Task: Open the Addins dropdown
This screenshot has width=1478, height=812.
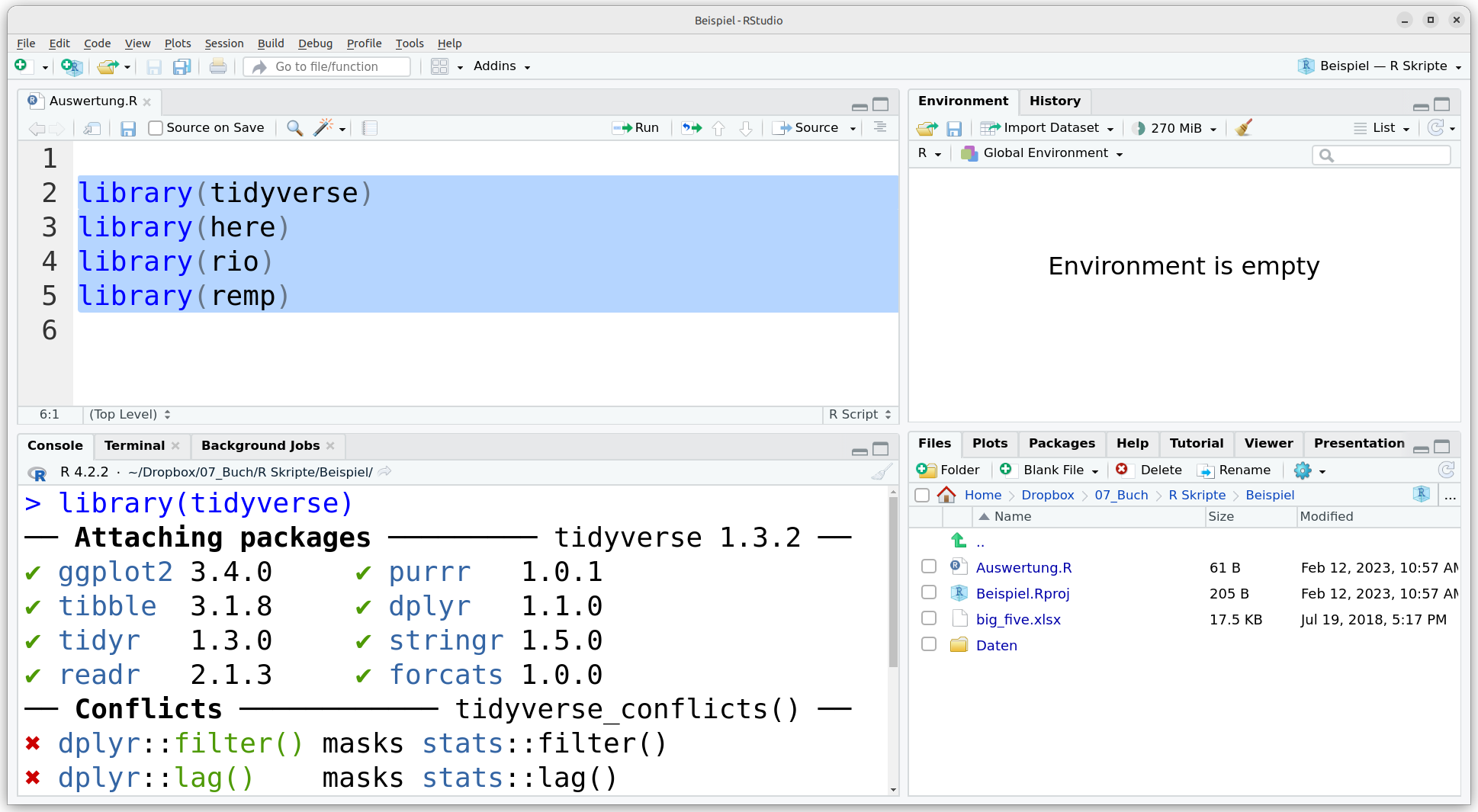Action: pos(501,66)
